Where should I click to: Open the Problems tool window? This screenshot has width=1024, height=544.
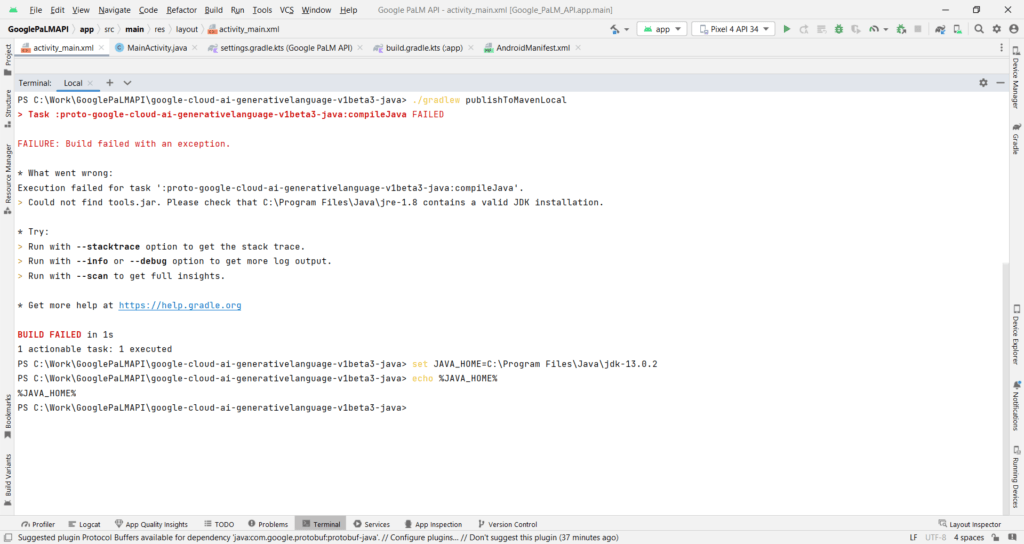click(x=268, y=524)
